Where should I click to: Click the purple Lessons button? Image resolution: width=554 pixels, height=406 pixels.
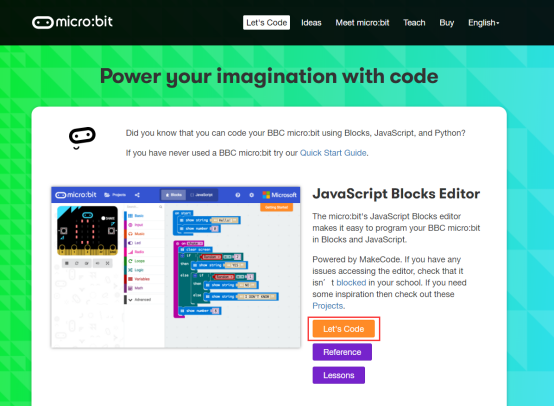click(x=338, y=375)
